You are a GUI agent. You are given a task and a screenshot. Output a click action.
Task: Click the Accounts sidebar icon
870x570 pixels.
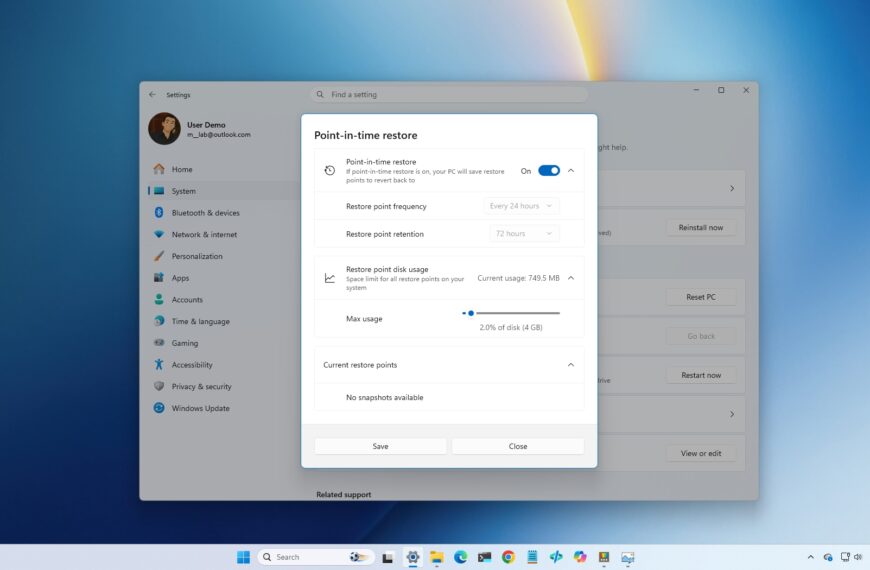click(159, 299)
